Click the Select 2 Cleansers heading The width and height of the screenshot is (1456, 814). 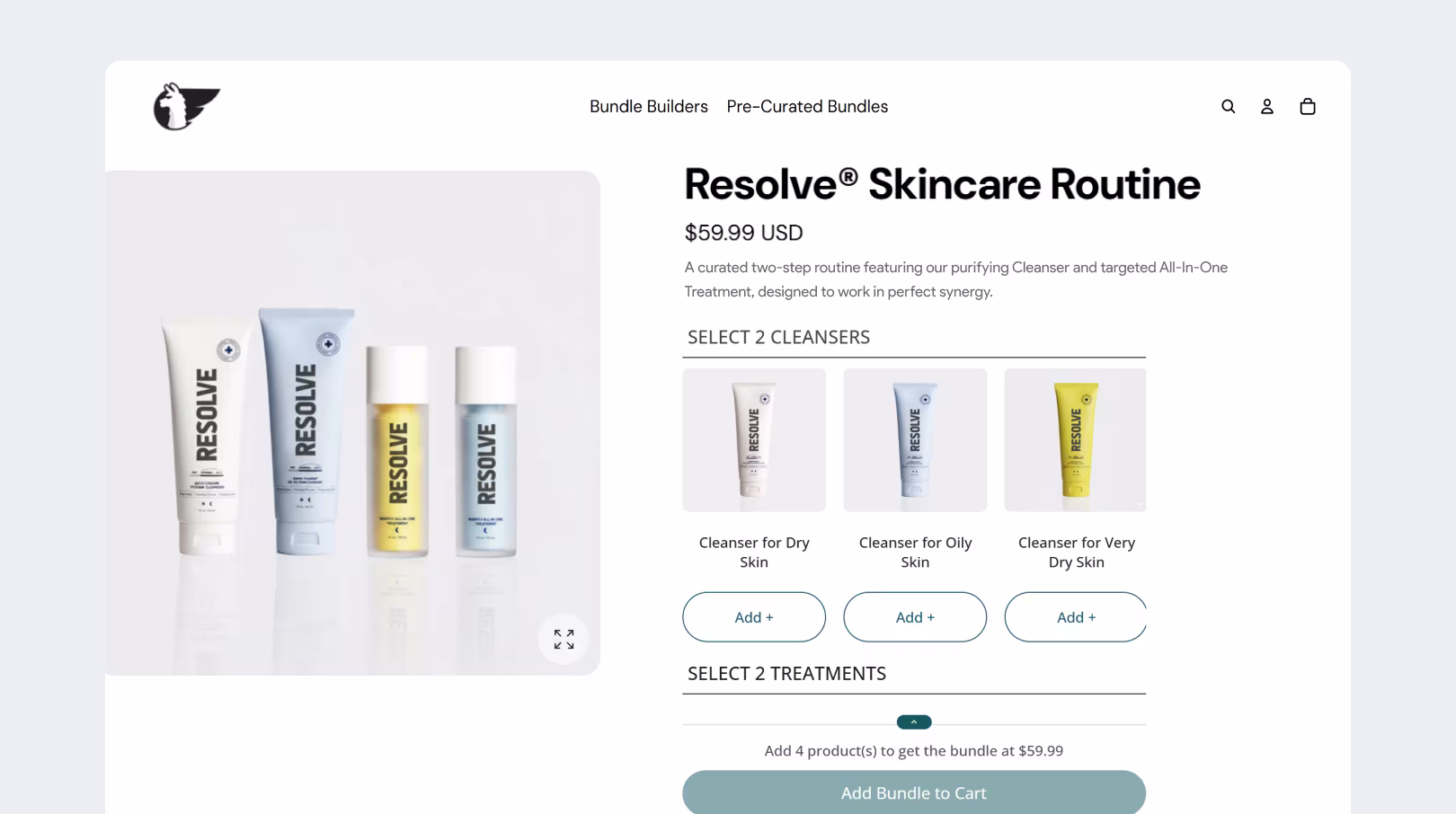coord(778,337)
